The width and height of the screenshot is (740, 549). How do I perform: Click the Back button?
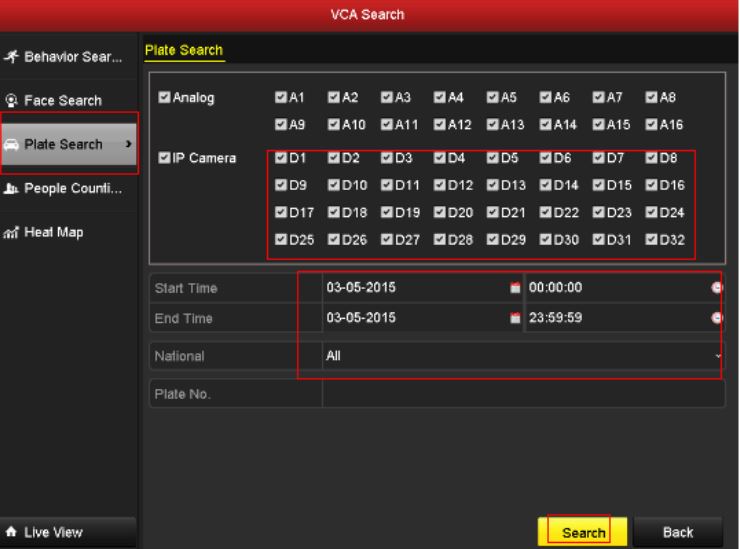678,532
